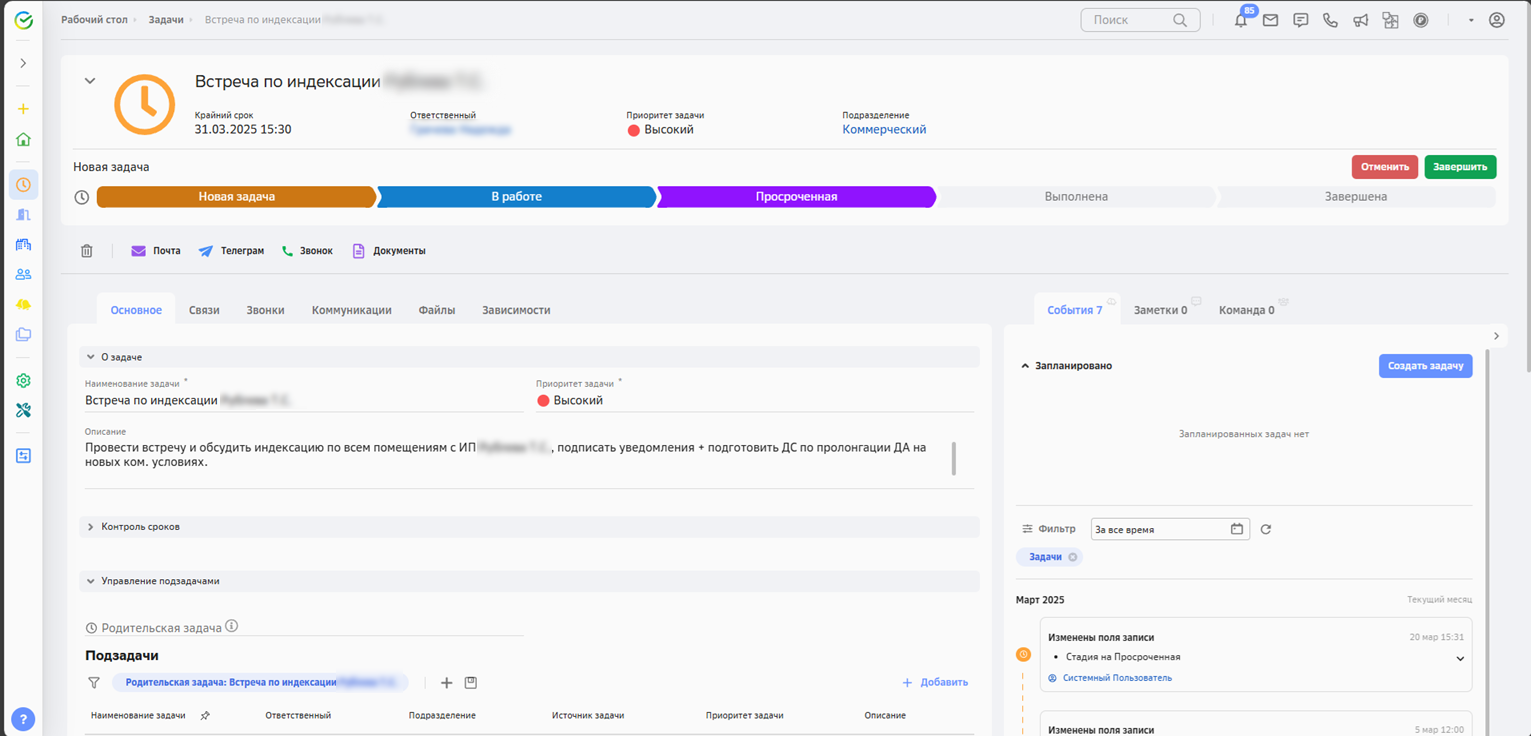Image resolution: width=1531 pixels, height=736 pixels.
Task: Collapse the О задаче section
Action: pos(91,357)
